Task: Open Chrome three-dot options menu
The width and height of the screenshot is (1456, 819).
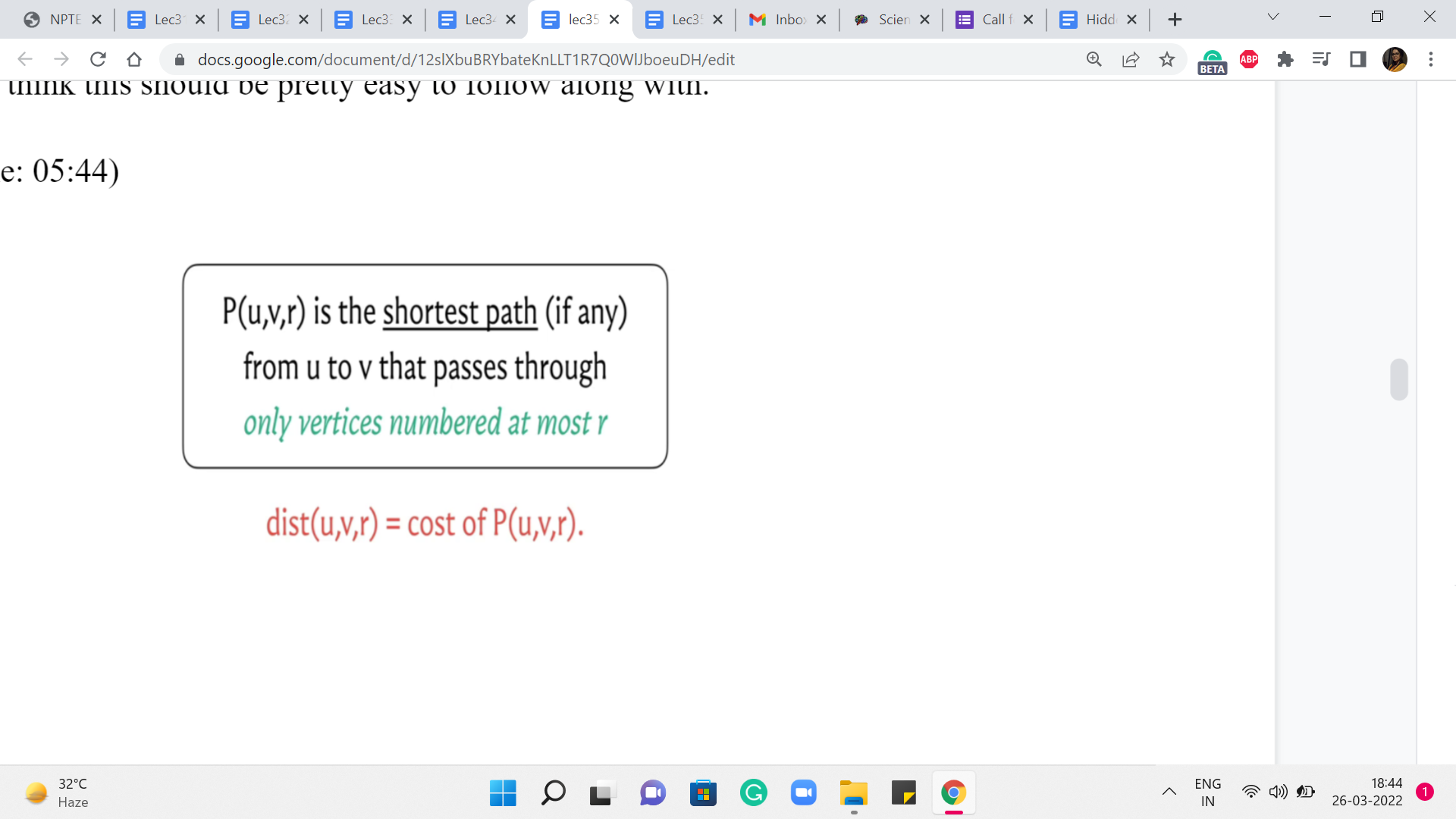Action: click(1430, 59)
